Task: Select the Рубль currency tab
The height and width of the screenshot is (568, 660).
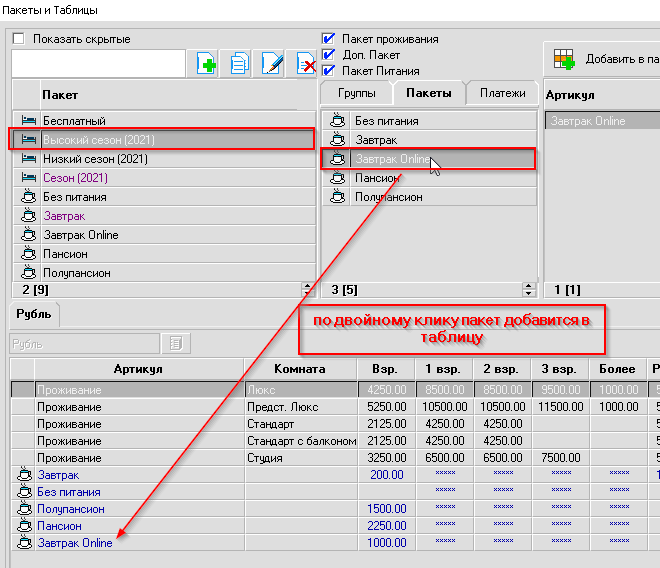Action: coord(33,314)
